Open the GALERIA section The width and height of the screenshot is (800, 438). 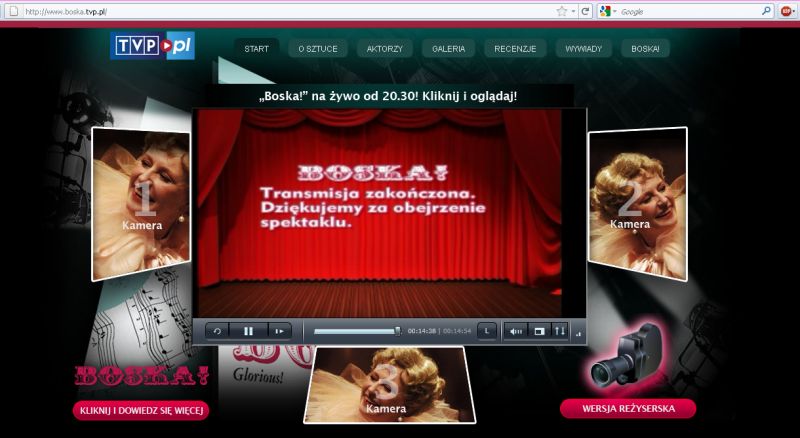point(448,49)
